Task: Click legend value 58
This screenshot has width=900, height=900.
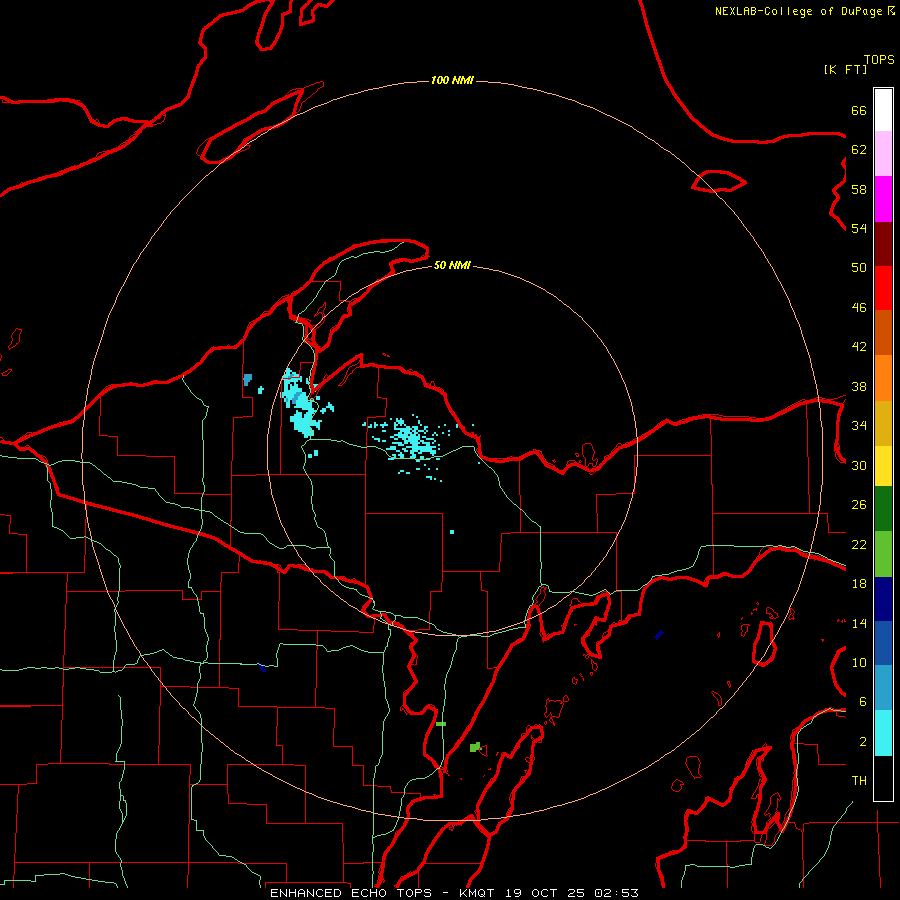Action: 859,189
